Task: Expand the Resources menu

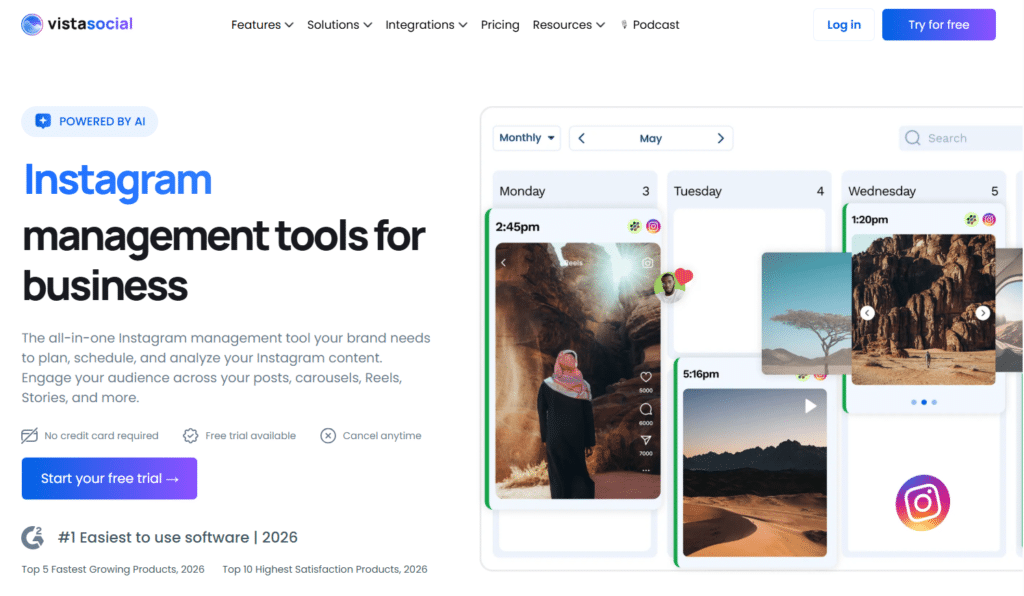Action: pos(568,25)
